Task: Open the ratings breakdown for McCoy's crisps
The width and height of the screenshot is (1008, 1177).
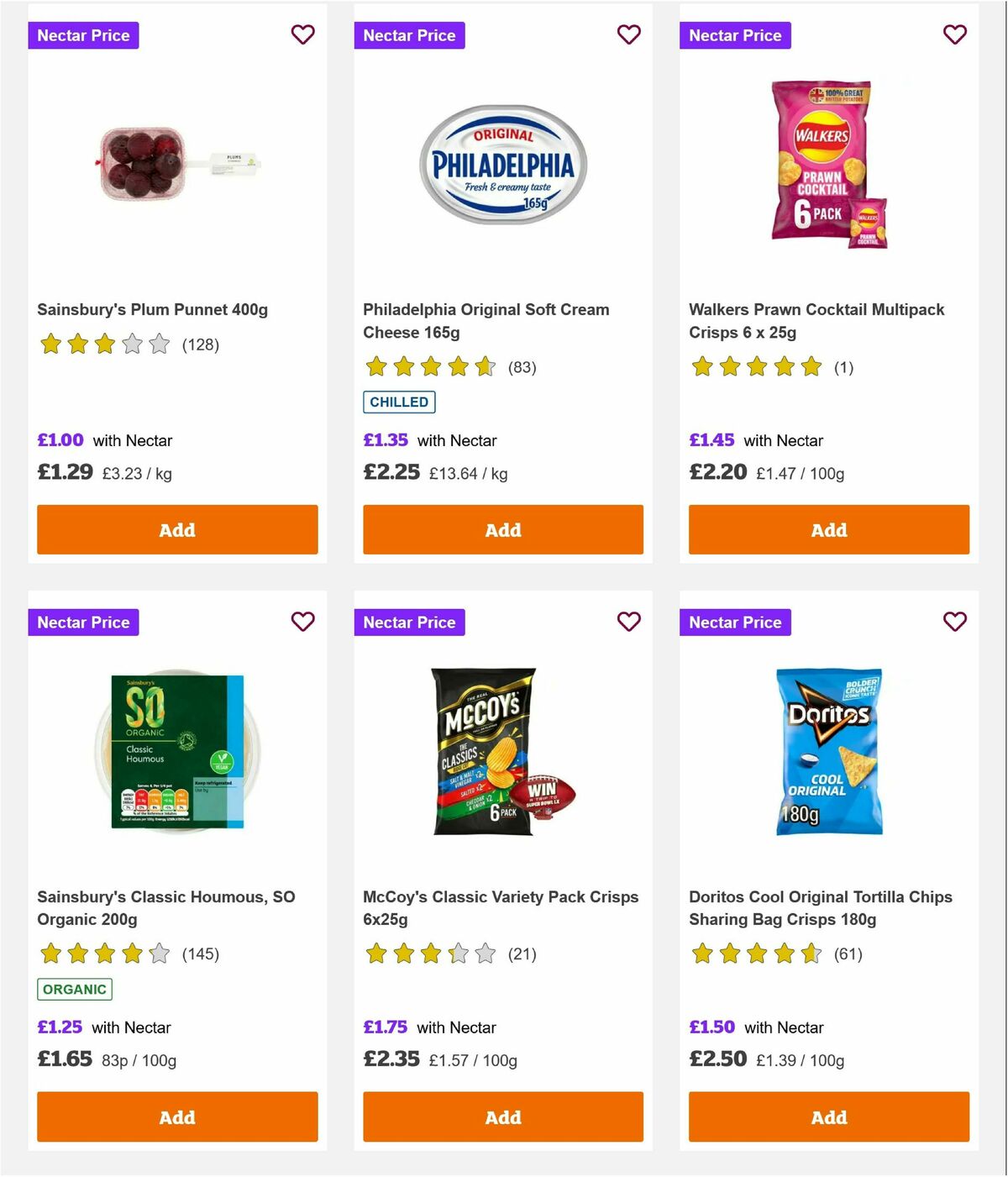Action: point(429,954)
